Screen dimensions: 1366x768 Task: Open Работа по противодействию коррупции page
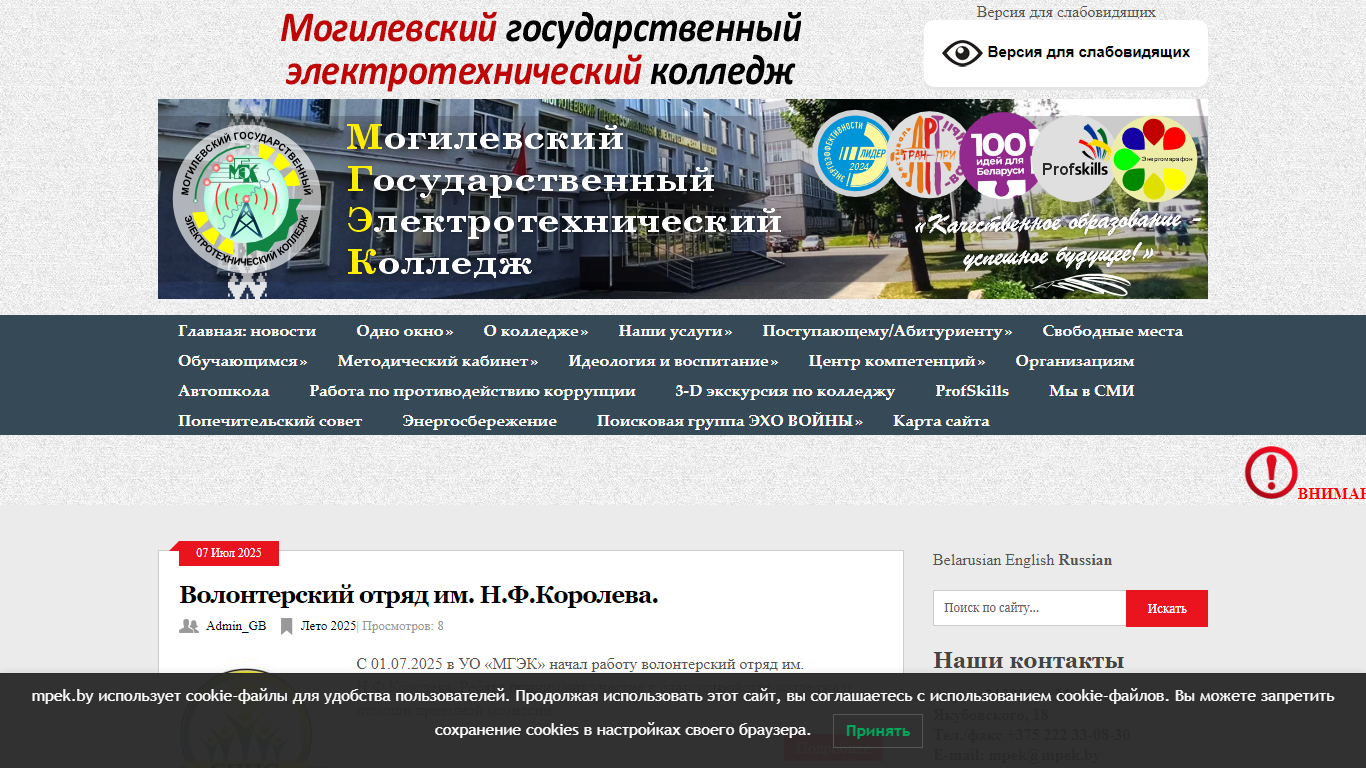coord(472,391)
